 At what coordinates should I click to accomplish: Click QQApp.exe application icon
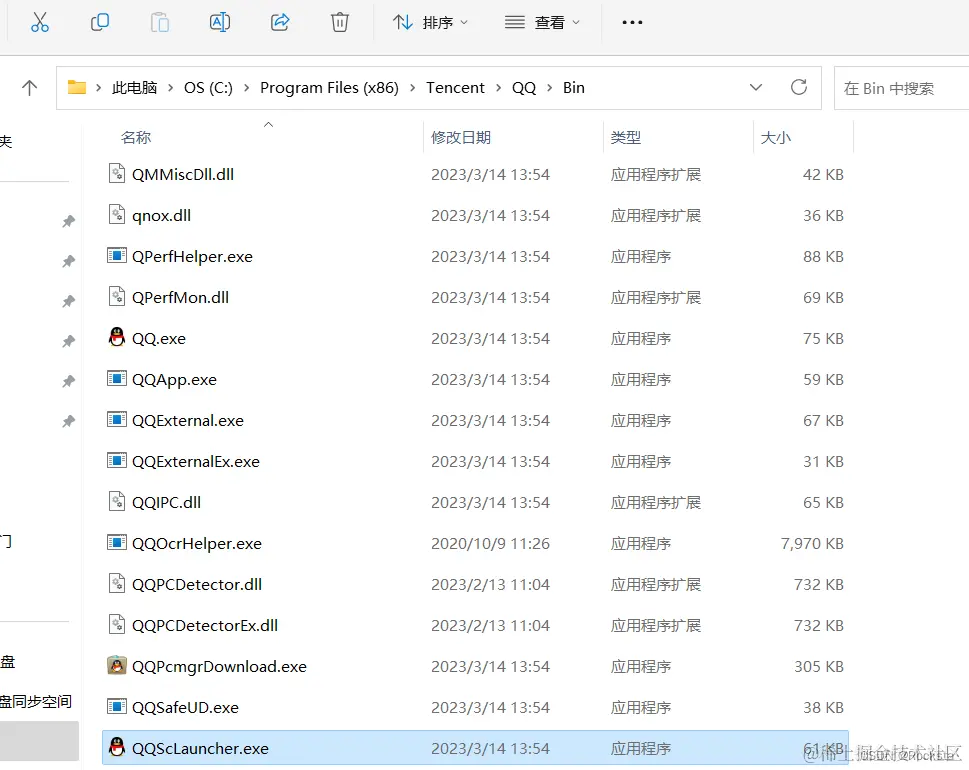(117, 378)
